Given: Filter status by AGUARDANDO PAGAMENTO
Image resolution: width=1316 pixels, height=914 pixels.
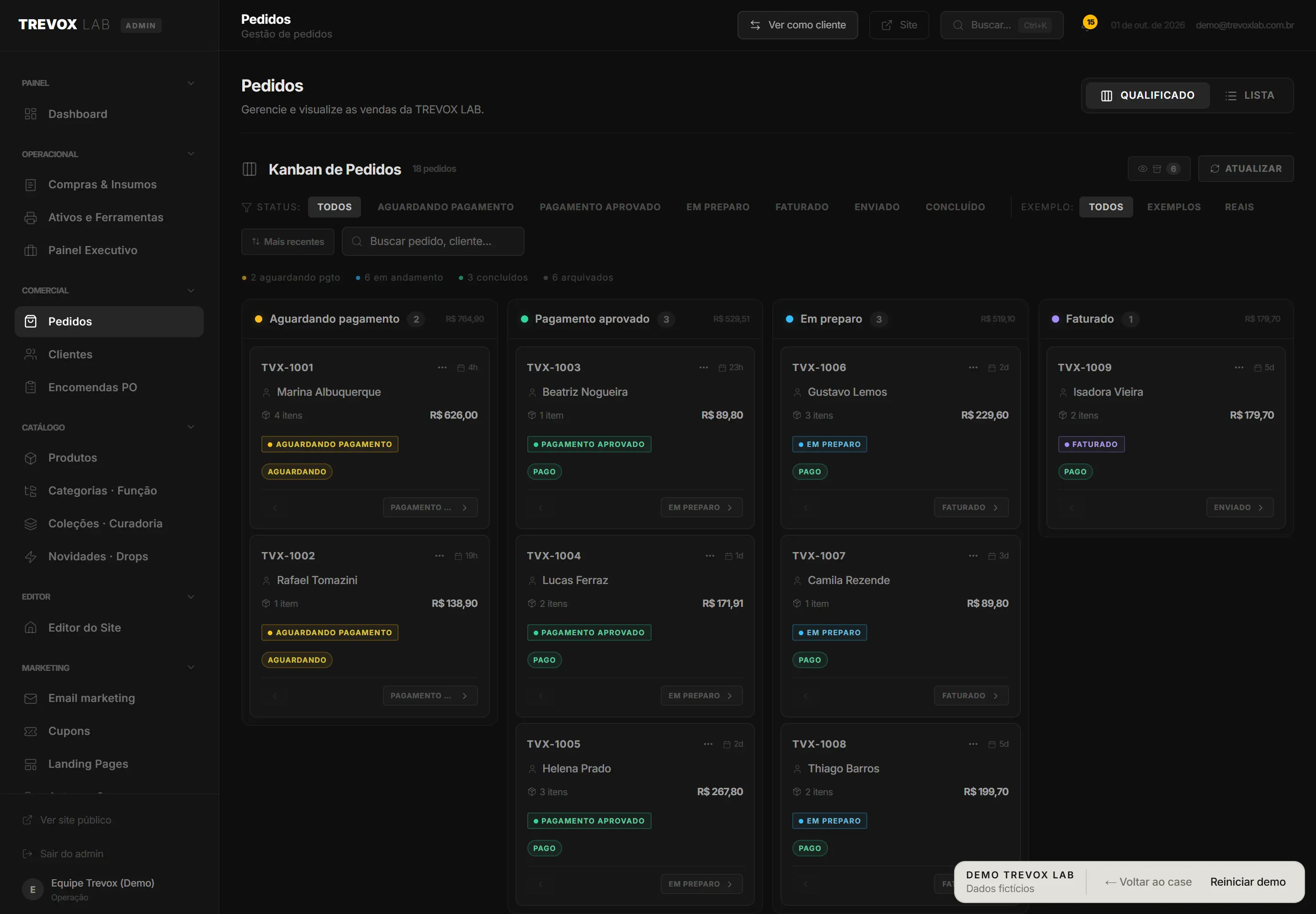Looking at the screenshot, I should click(x=445, y=207).
